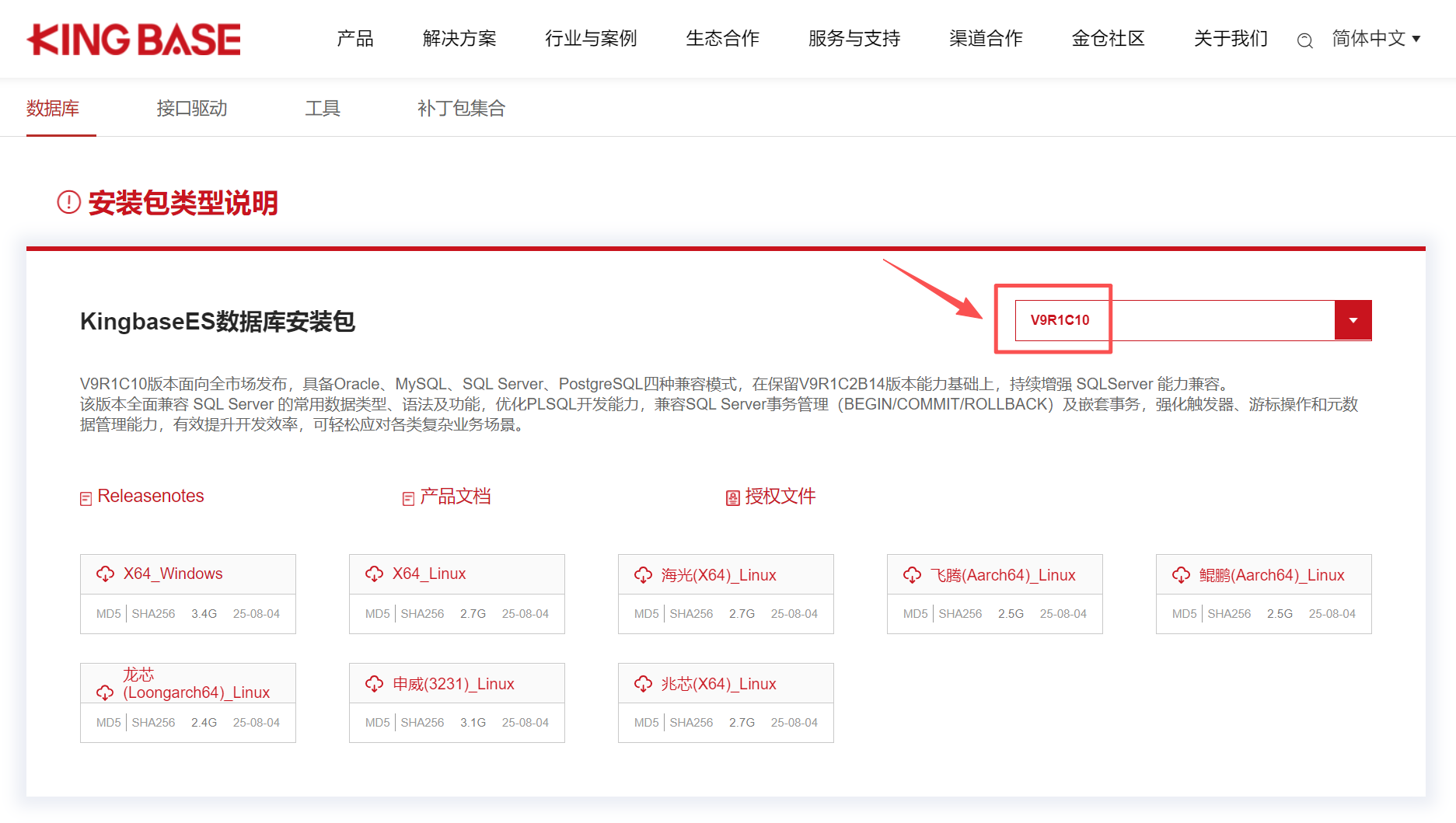Click download cloud icon for X64_Linux
1456x823 pixels.
tap(374, 574)
